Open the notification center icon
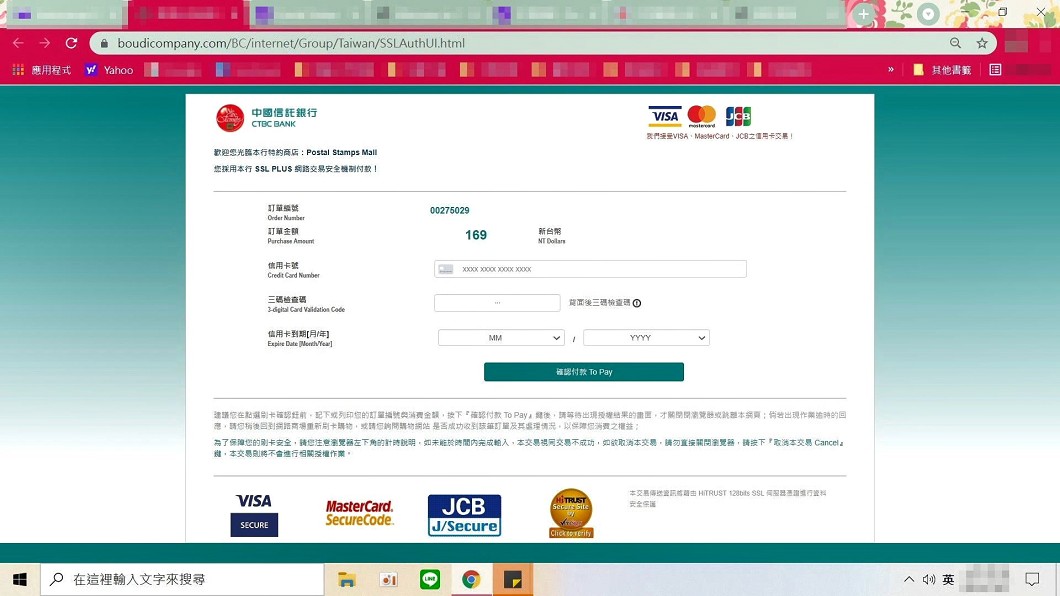Viewport: 1060px width, 596px height. tap(1032, 580)
